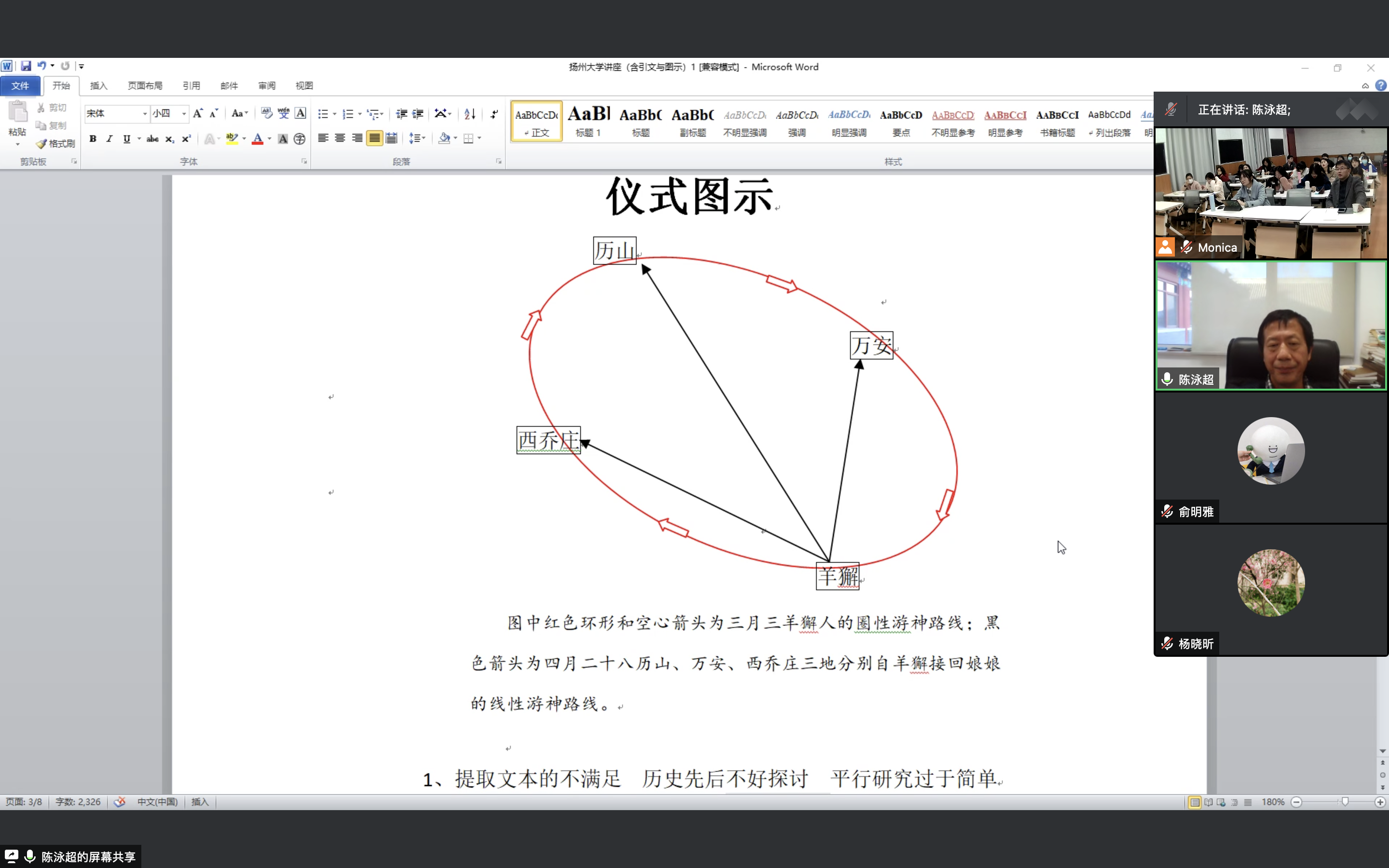This screenshot has height=868, width=1389.
Task: Click the Save icon in quick access toolbar
Action: (26, 66)
